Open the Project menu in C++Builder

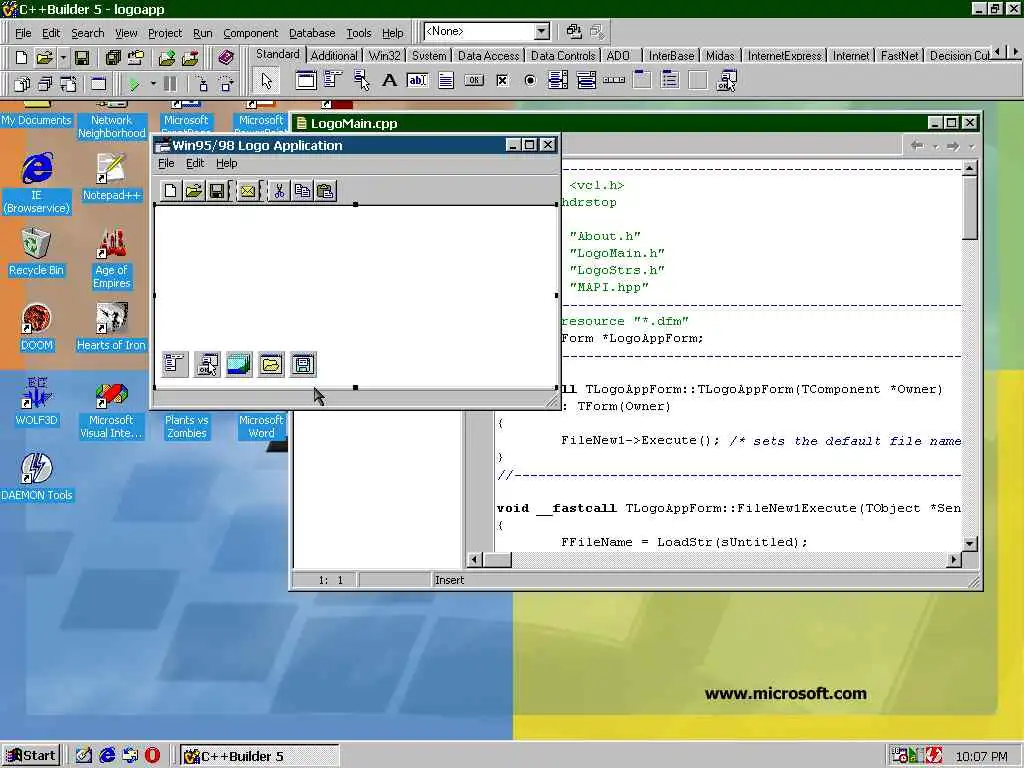tap(165, 33)
